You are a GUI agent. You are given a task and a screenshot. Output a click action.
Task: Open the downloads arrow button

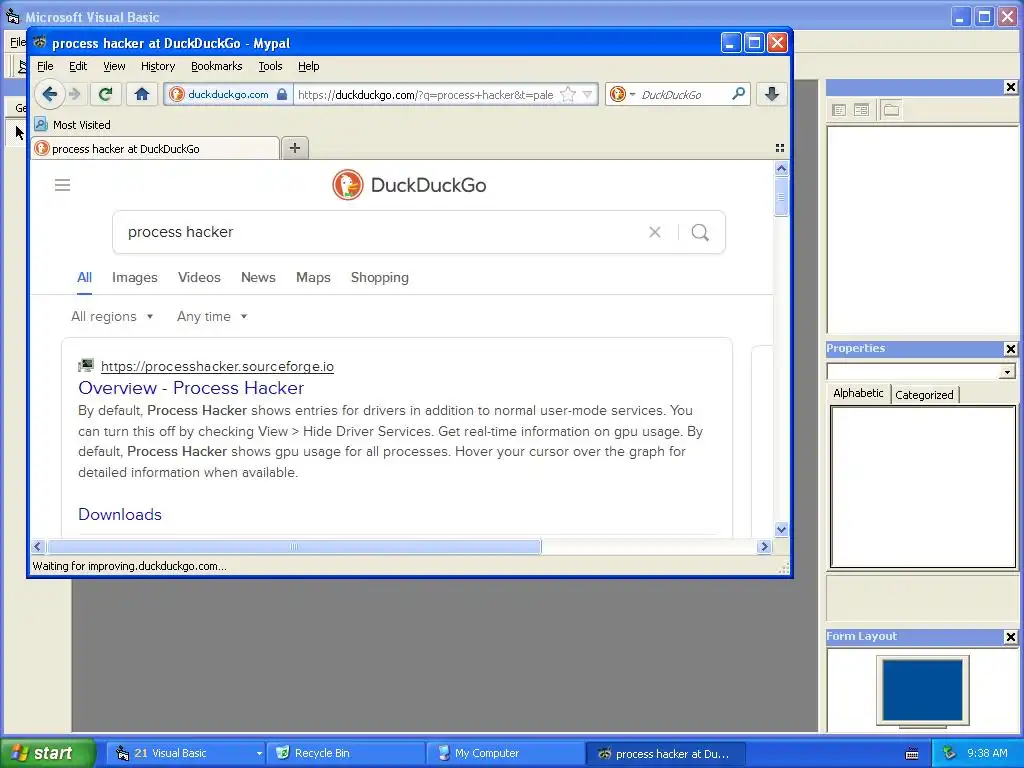pos(771,94)
